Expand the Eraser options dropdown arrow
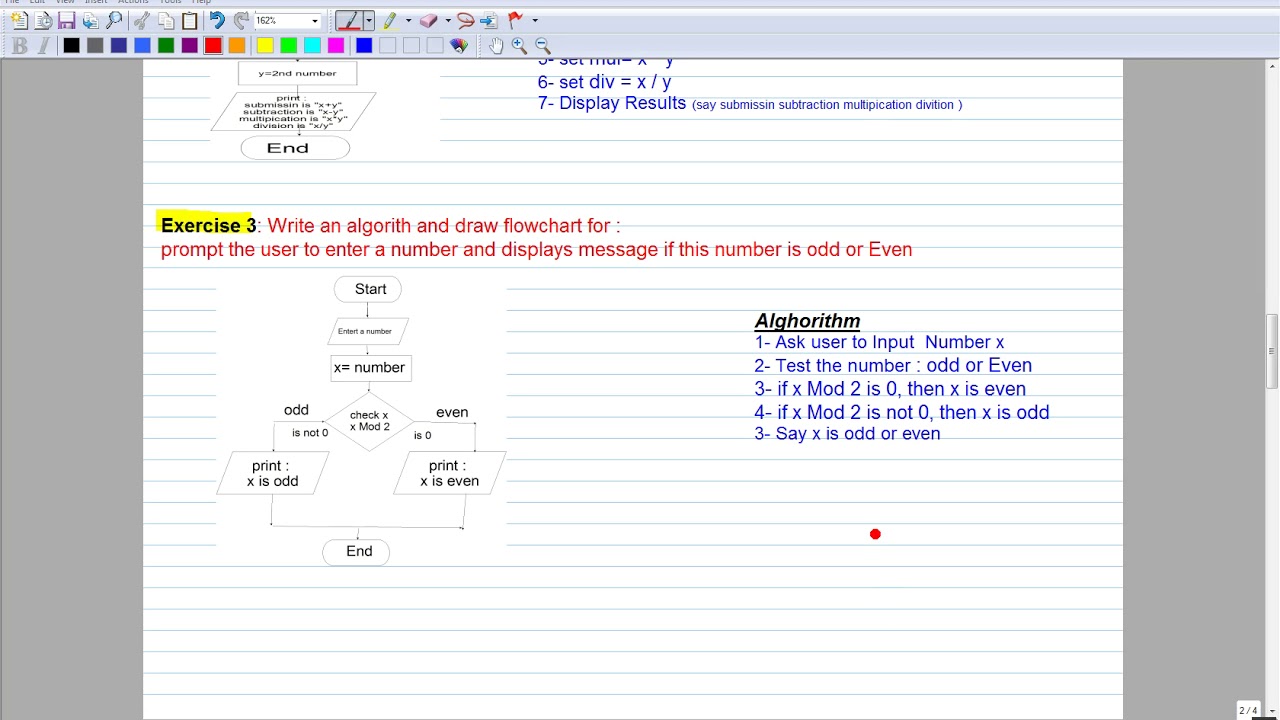This screenshot has width=1280, height=720. coord(447,20)
